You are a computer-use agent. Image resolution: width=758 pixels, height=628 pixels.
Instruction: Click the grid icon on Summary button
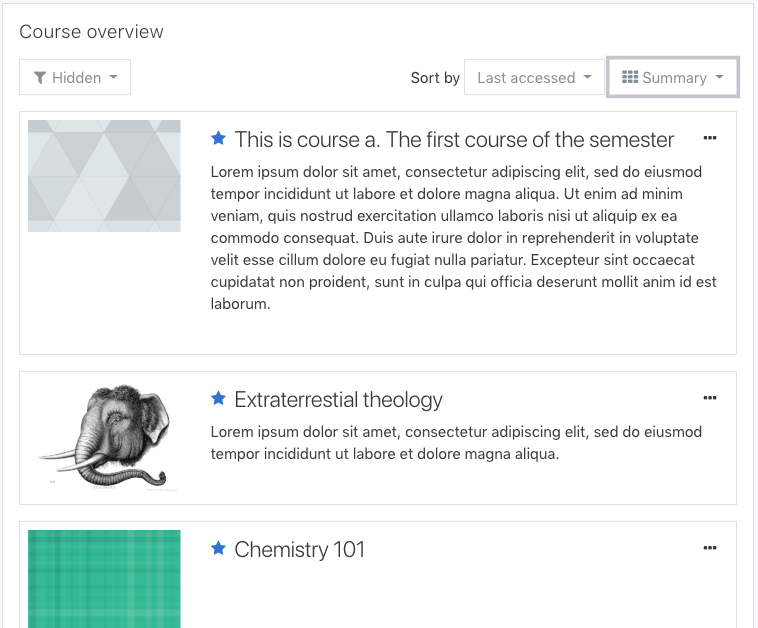click(630, 77)
